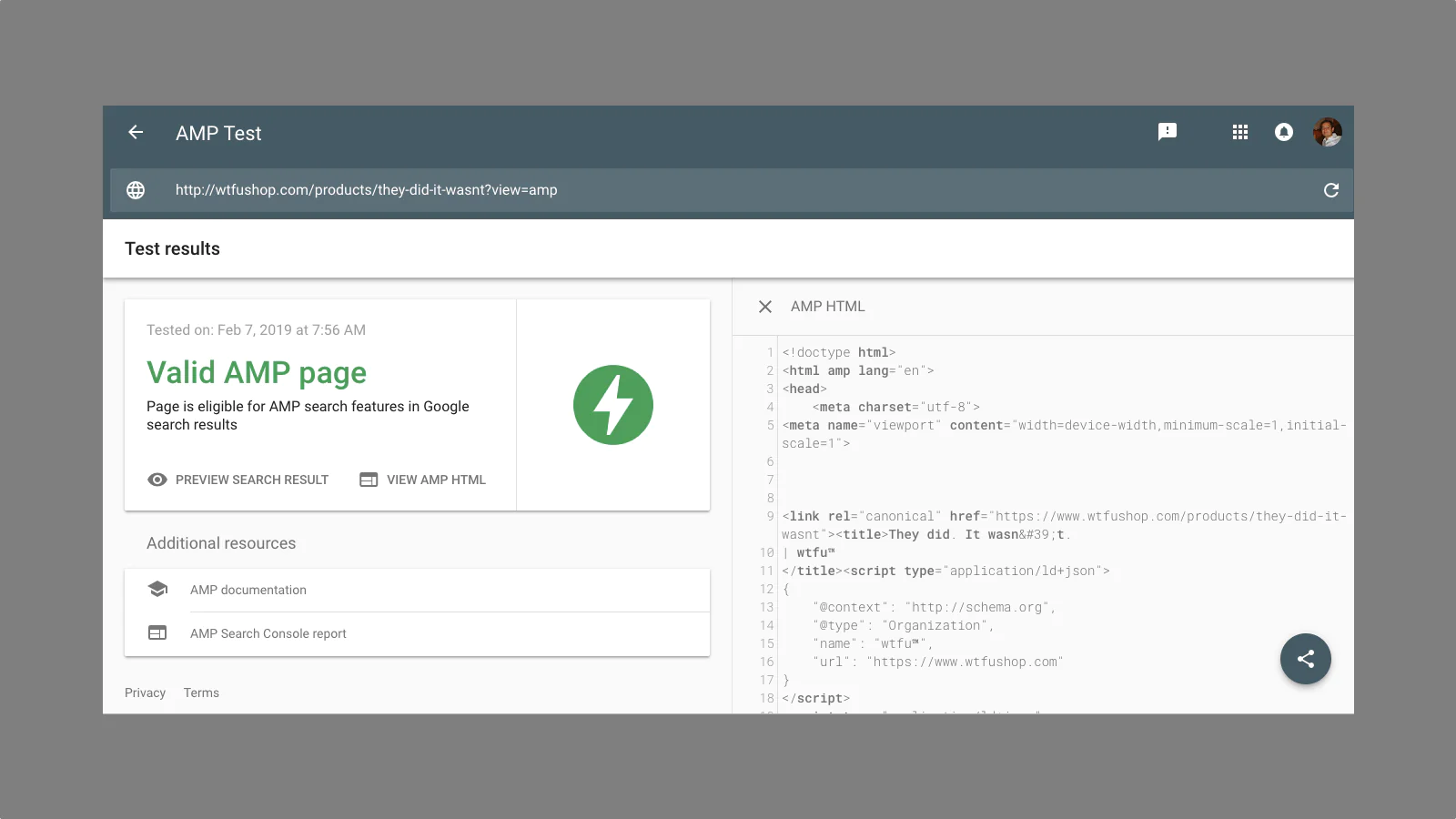
Task: Click the eye icon for preview search result
Action: coord(157,480)
